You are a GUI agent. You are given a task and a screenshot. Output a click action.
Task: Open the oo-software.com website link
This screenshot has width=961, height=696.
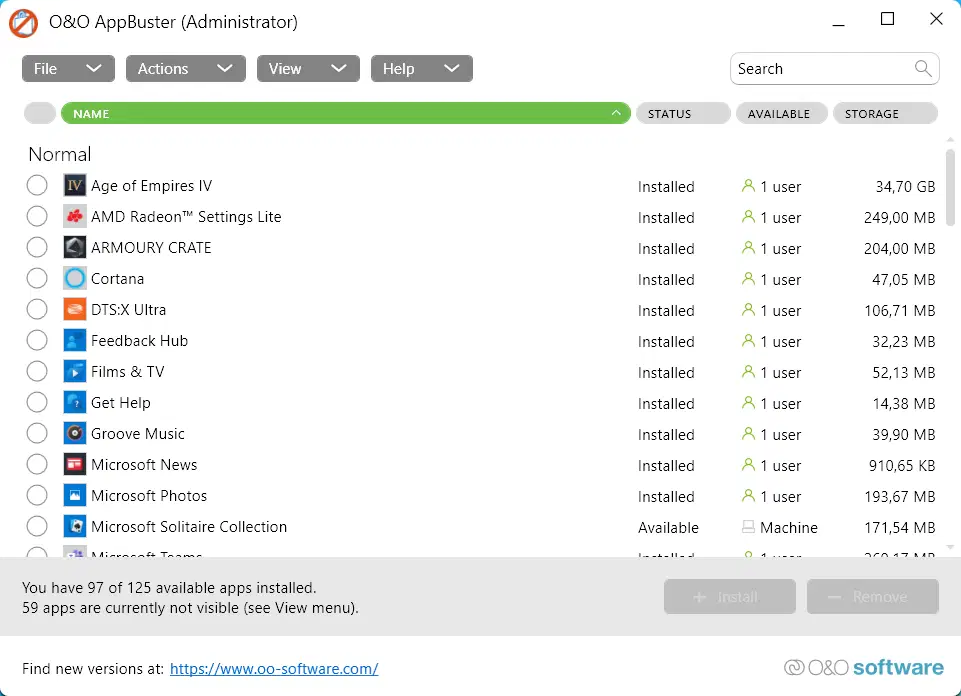click(274, 669)
